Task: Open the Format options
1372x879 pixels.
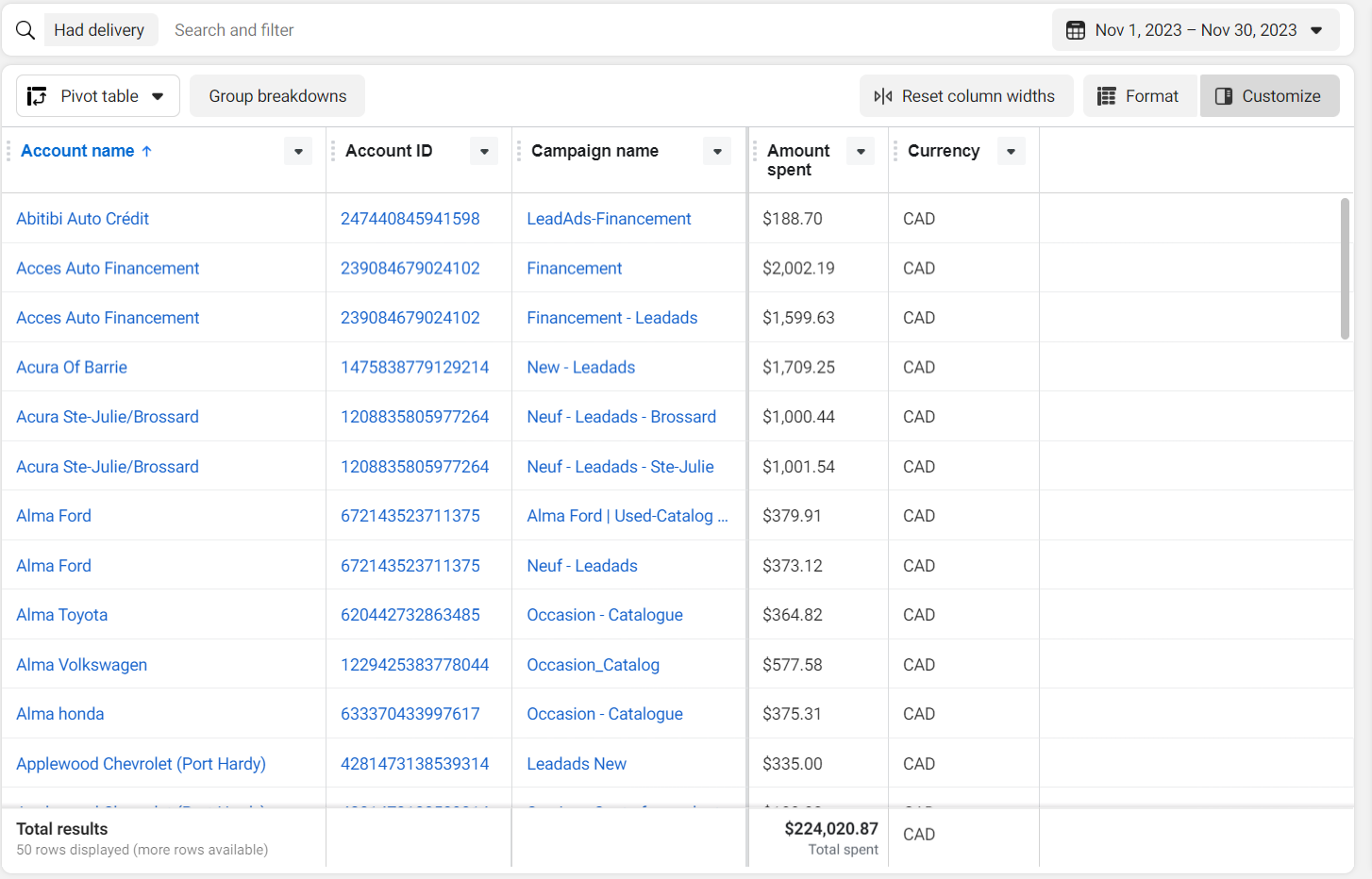Action: [x=1139, y=96]
